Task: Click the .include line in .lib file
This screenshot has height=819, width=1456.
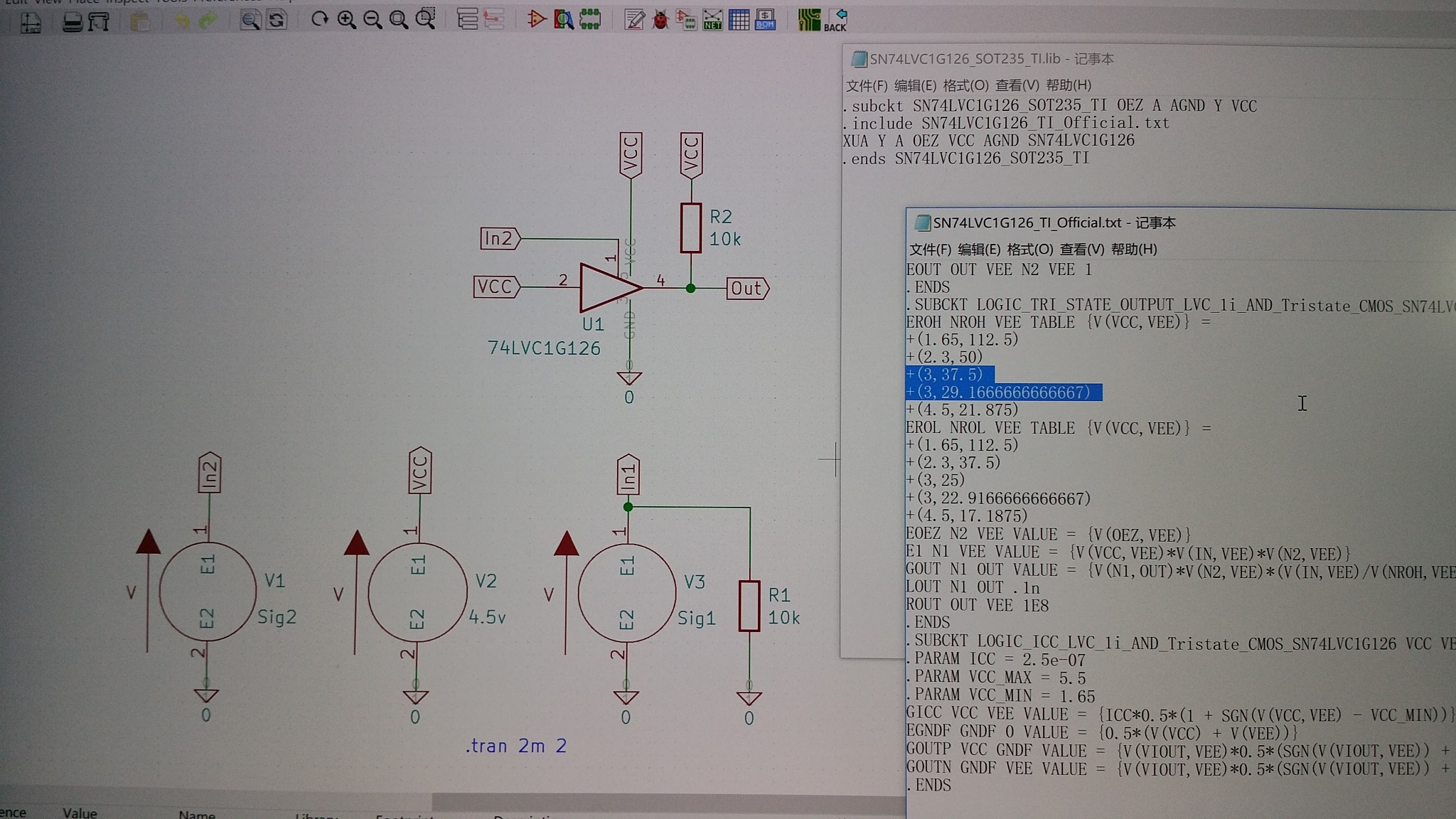Action: [1006, 123]
